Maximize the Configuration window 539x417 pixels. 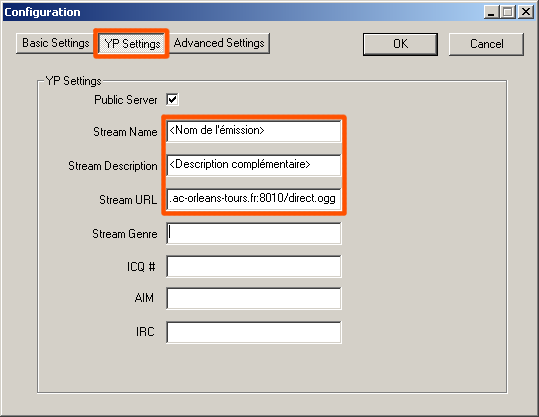[x=508, y=12]
